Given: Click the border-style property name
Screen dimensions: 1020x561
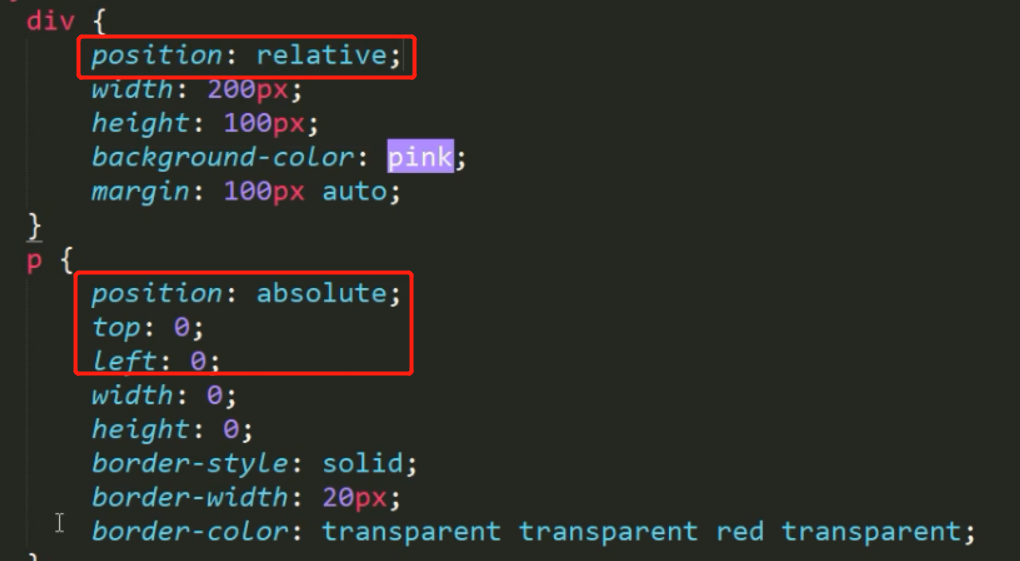Looking at the screenshot, I should tap(190, 464).
